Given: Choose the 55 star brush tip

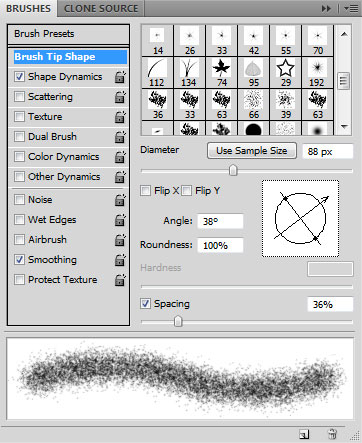Looking at the screenshot, I should point(285,41).
